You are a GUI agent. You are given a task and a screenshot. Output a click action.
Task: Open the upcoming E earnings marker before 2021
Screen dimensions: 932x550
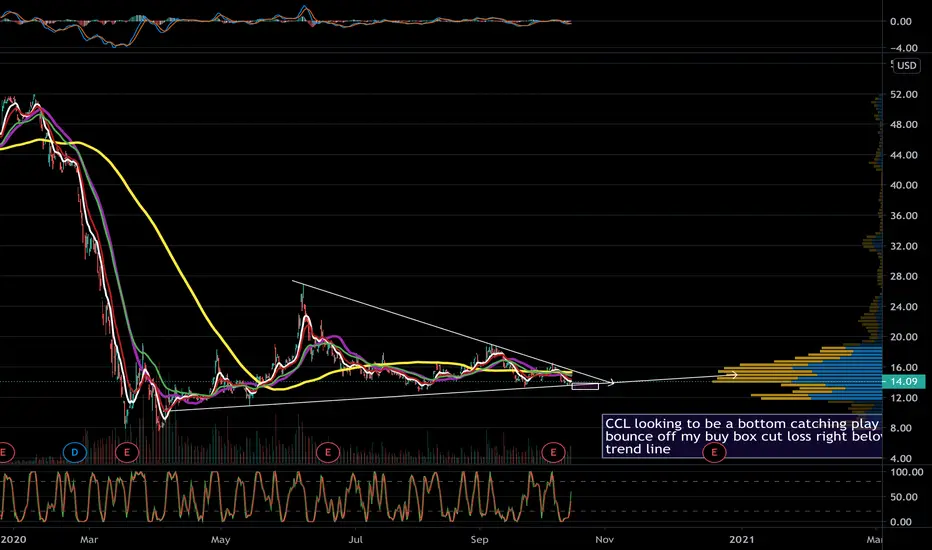coord(714,452)
